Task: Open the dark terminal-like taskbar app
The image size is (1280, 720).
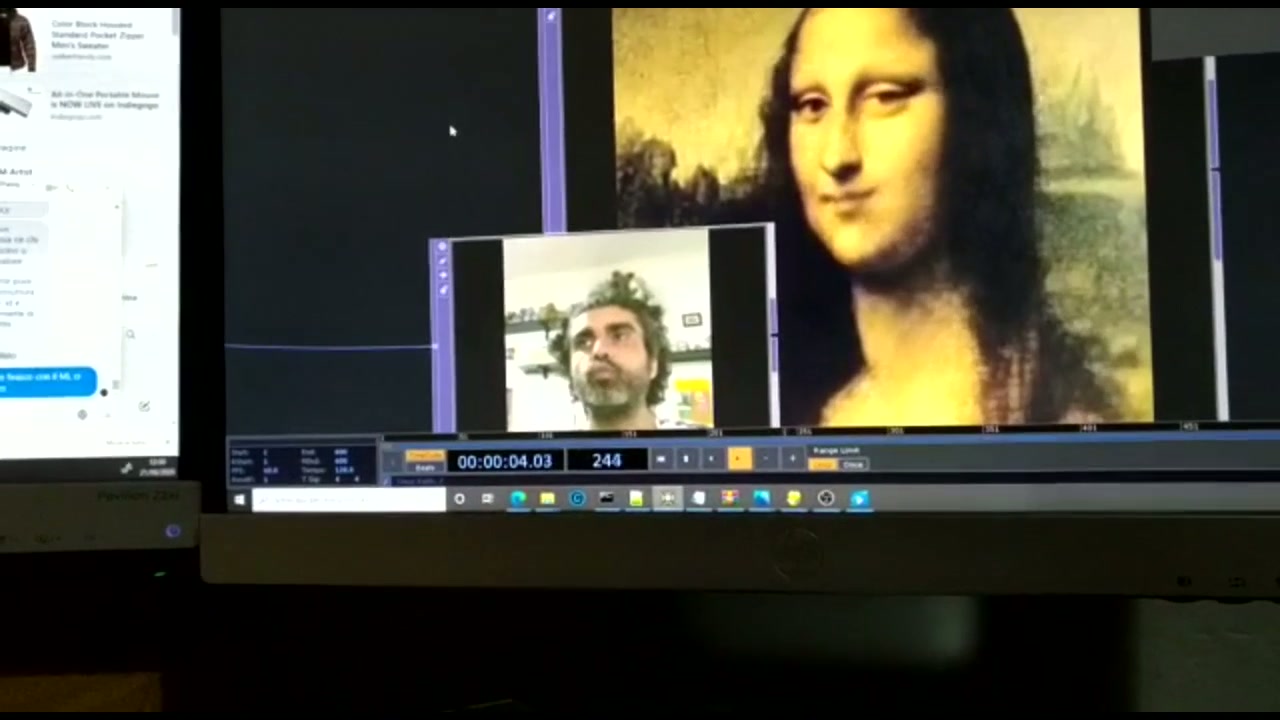Action: 606,498
